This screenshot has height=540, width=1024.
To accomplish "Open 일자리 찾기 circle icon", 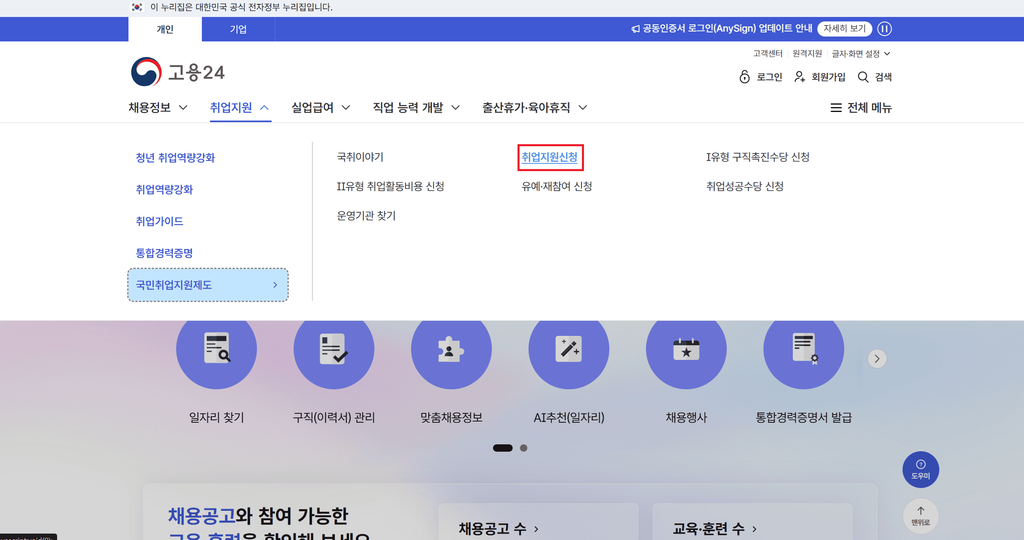I will 216,349.
